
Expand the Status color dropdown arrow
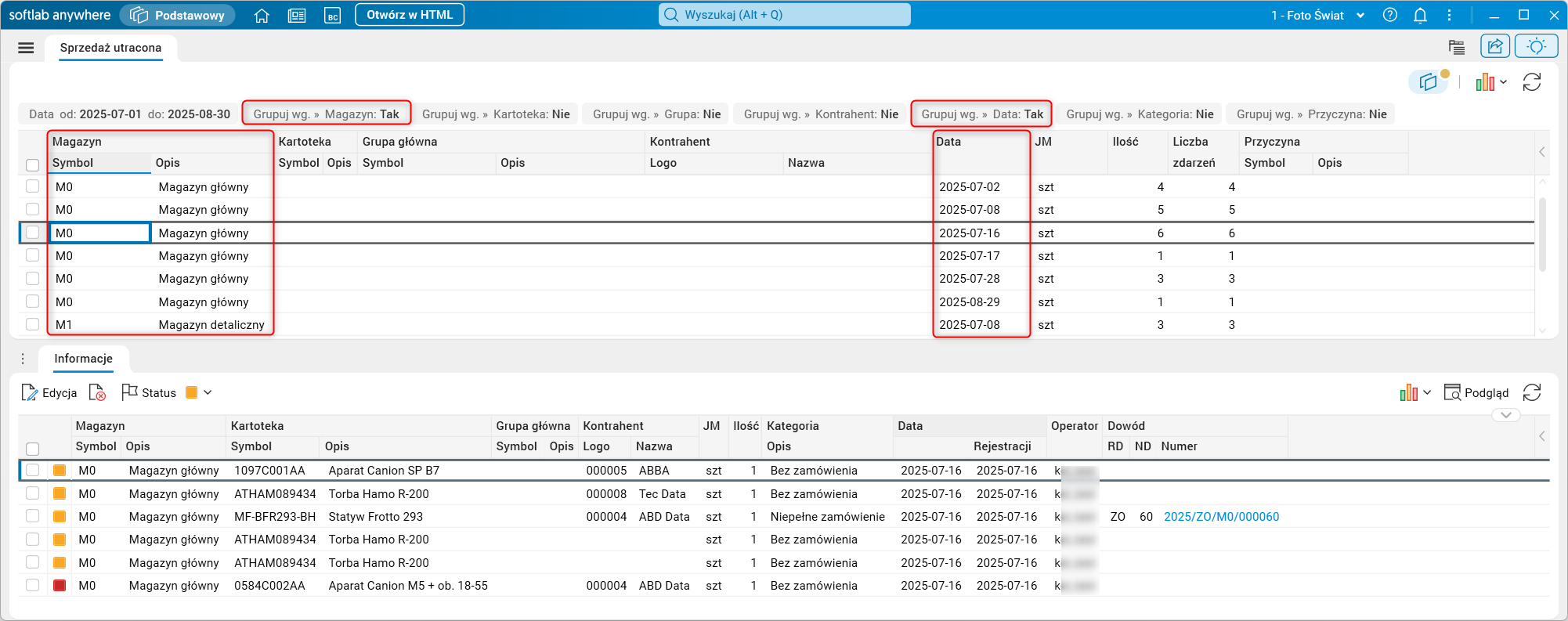[x=208, y=393]
